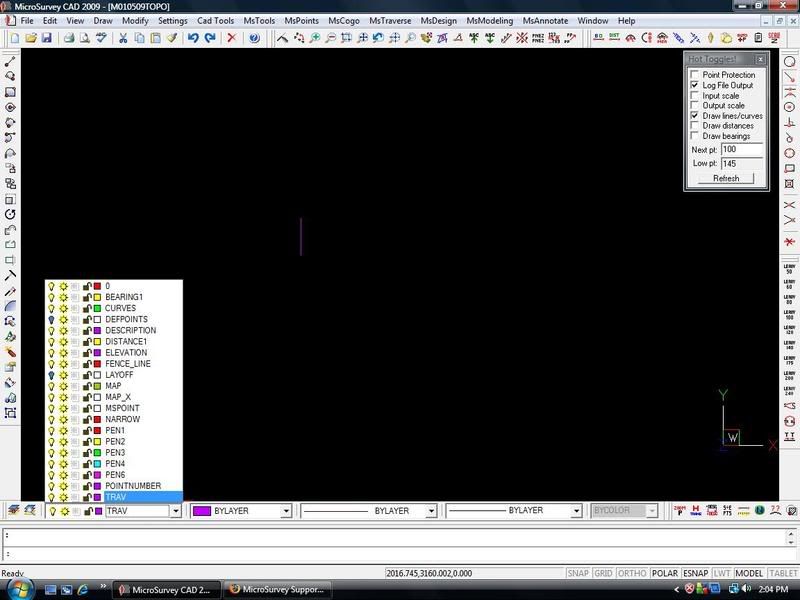
Task: Enable Output scale checkbox
Action: point(694,106)
